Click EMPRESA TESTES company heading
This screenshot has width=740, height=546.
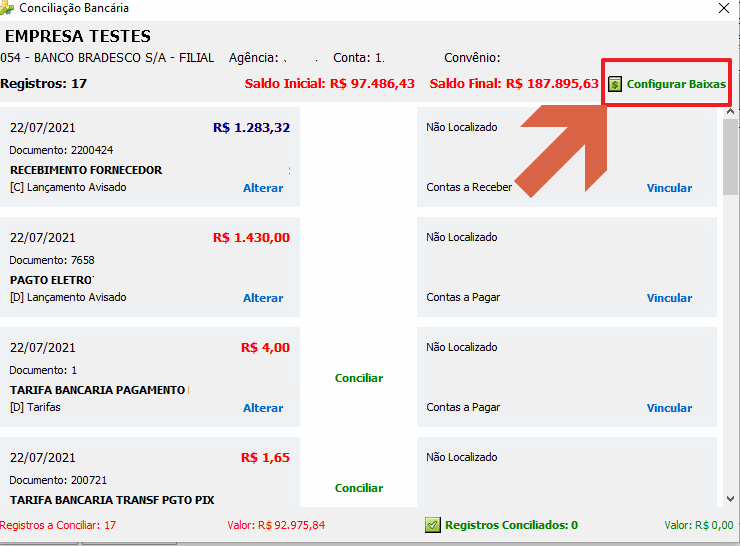point(78,36)
